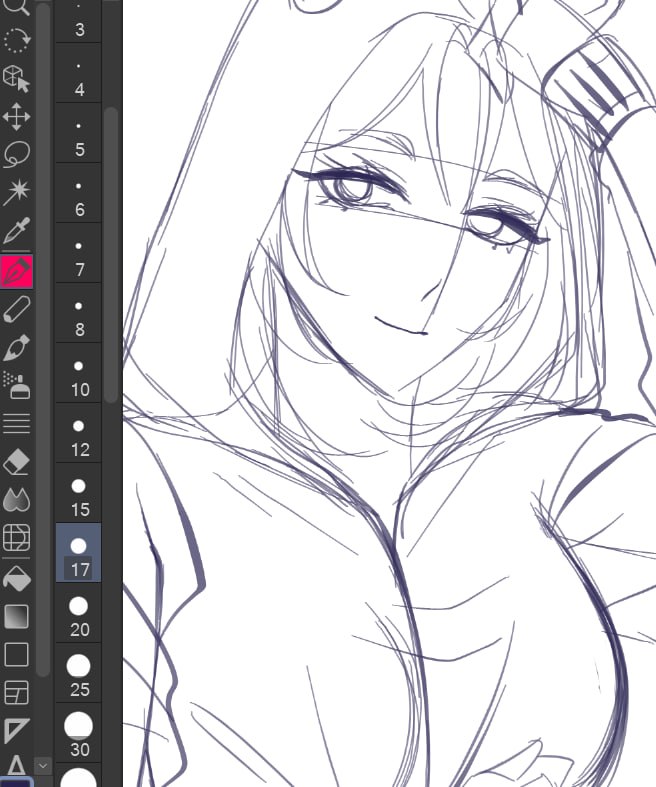The image size is (656, 787).
Task: Select the Pencil tool
Action: 17,309
